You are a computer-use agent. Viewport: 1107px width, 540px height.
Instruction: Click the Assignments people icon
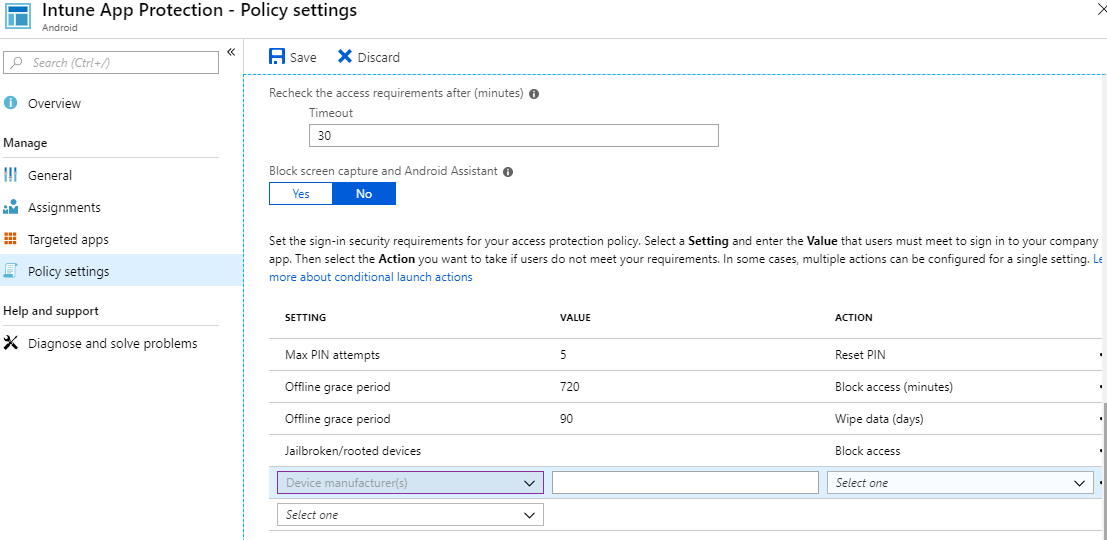click(x=11, y=207)
